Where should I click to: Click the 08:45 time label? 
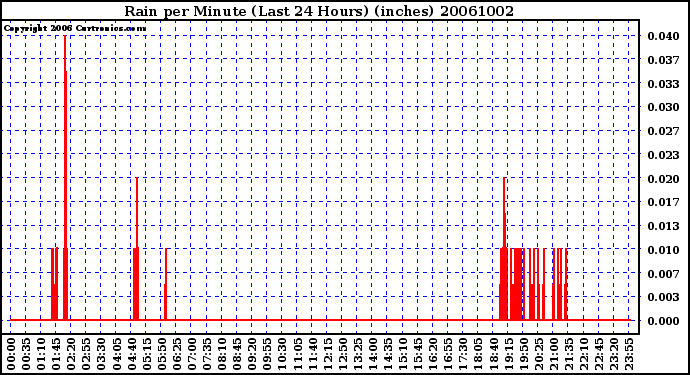[237, 354]
